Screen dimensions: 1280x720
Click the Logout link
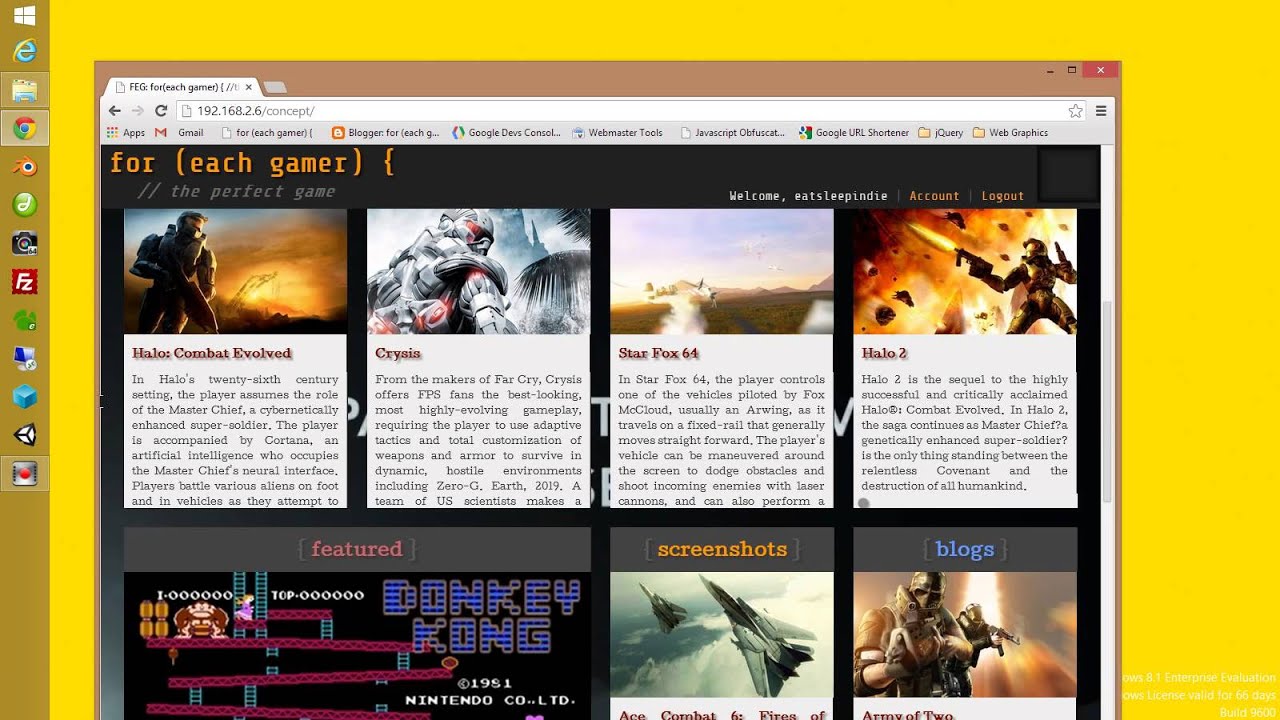[1002, 196]
